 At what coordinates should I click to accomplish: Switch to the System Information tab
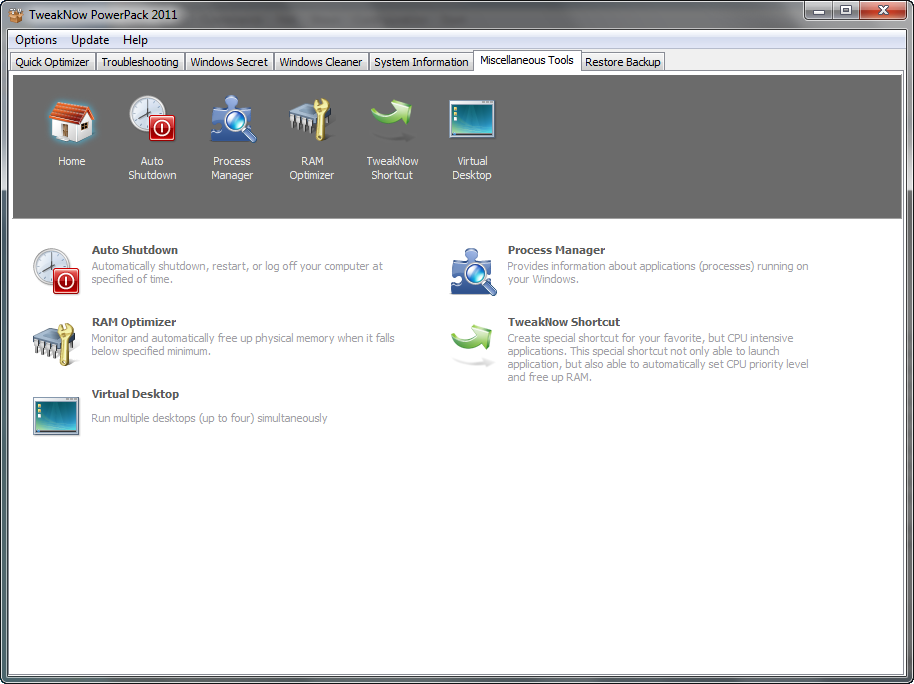[x=421, y=62]
